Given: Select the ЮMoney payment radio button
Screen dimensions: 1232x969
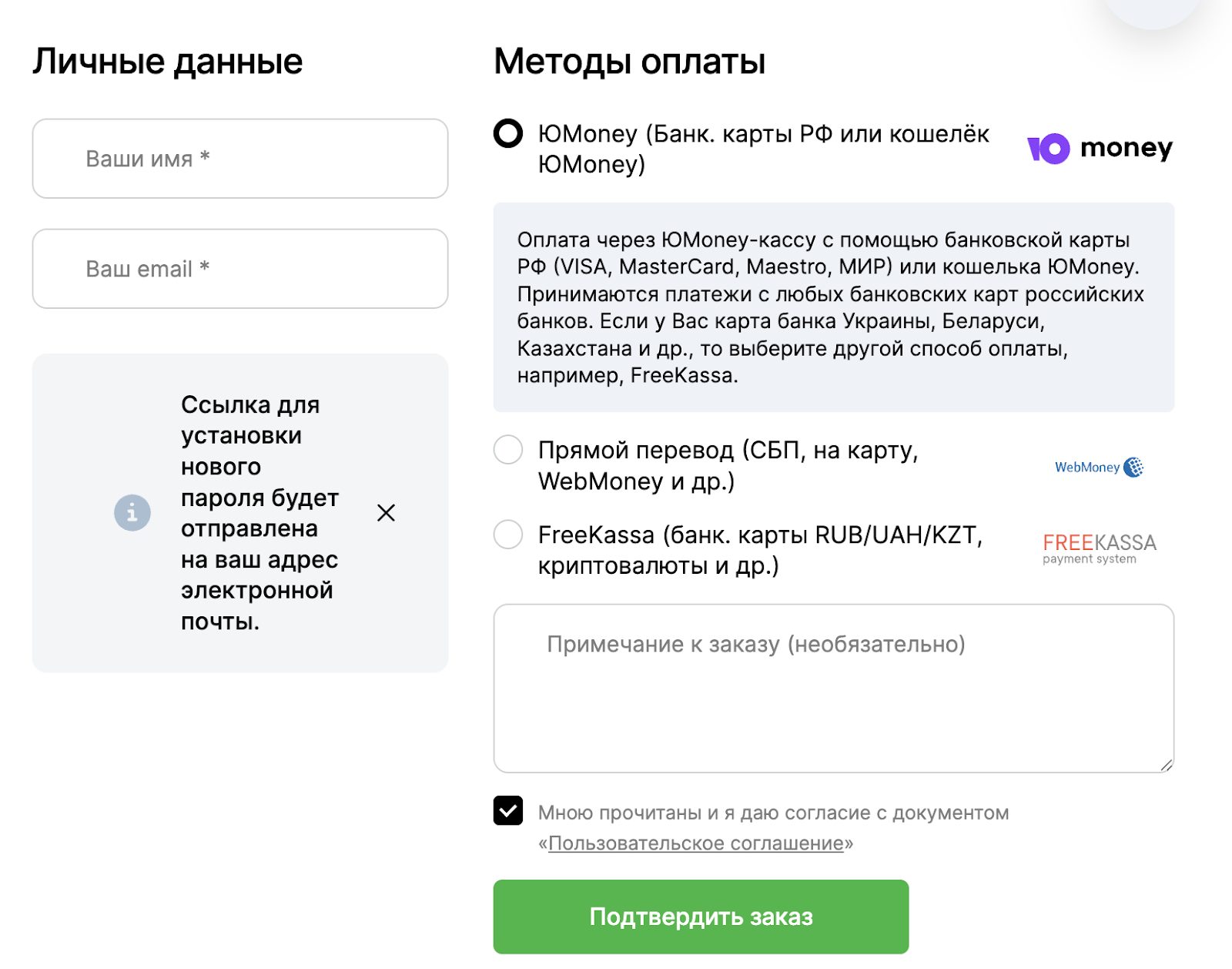Looking at the screenshot, I should [x=508, y=133].
